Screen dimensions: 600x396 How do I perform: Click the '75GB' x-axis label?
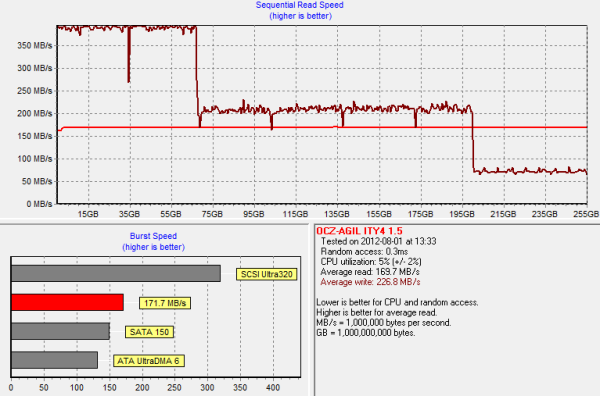(x=212, y=214)
